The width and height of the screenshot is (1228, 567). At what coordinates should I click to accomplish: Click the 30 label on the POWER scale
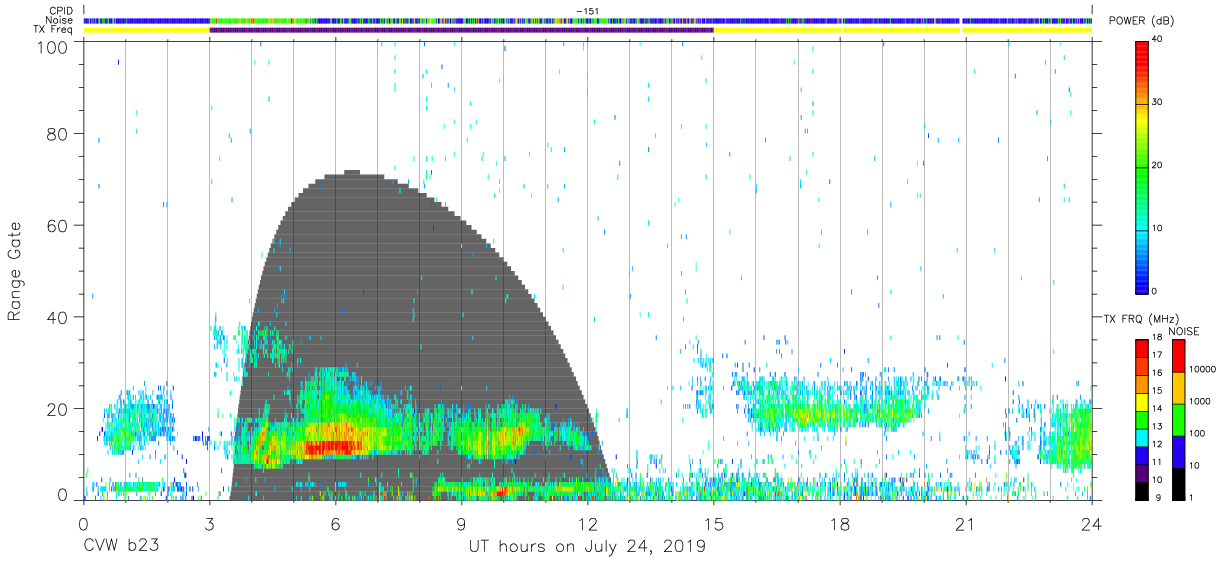tap(1159, 102)
